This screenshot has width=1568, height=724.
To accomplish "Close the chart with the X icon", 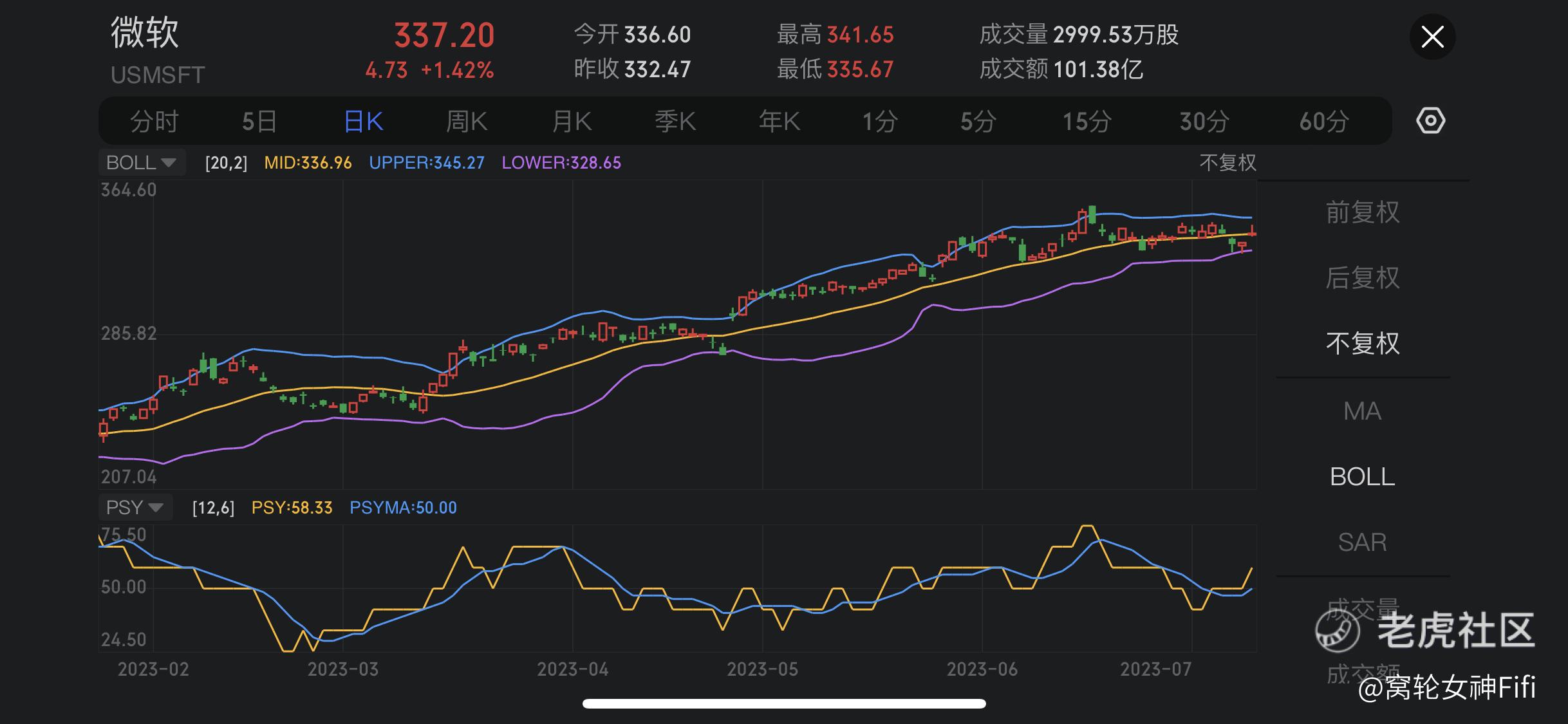I will click(x=1432, y=37).
